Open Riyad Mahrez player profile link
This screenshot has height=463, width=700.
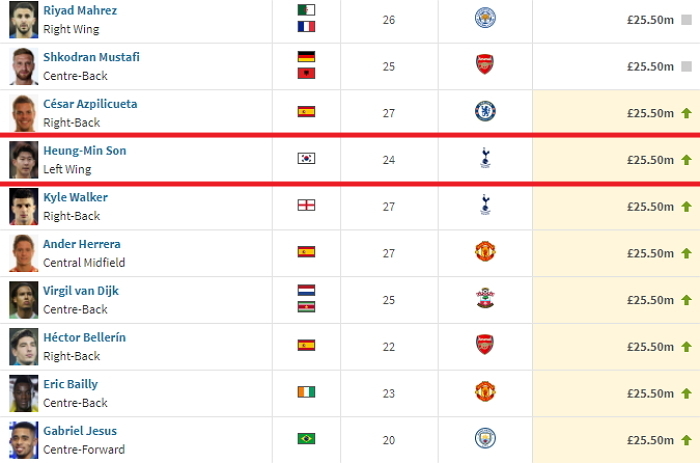click(80, 11)
